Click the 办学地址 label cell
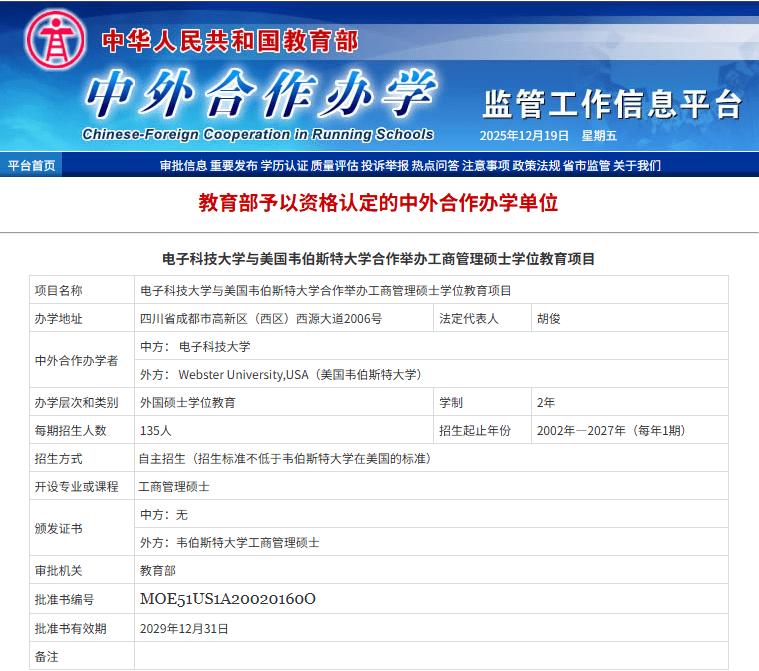The width and height of the screenshot is (759, 671). [x=82, y=318]
